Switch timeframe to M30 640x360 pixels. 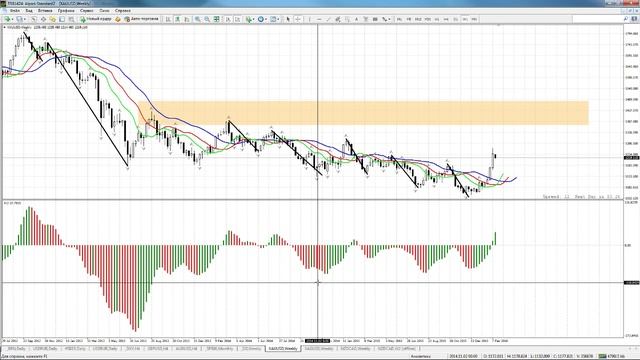tap(428, 19)
